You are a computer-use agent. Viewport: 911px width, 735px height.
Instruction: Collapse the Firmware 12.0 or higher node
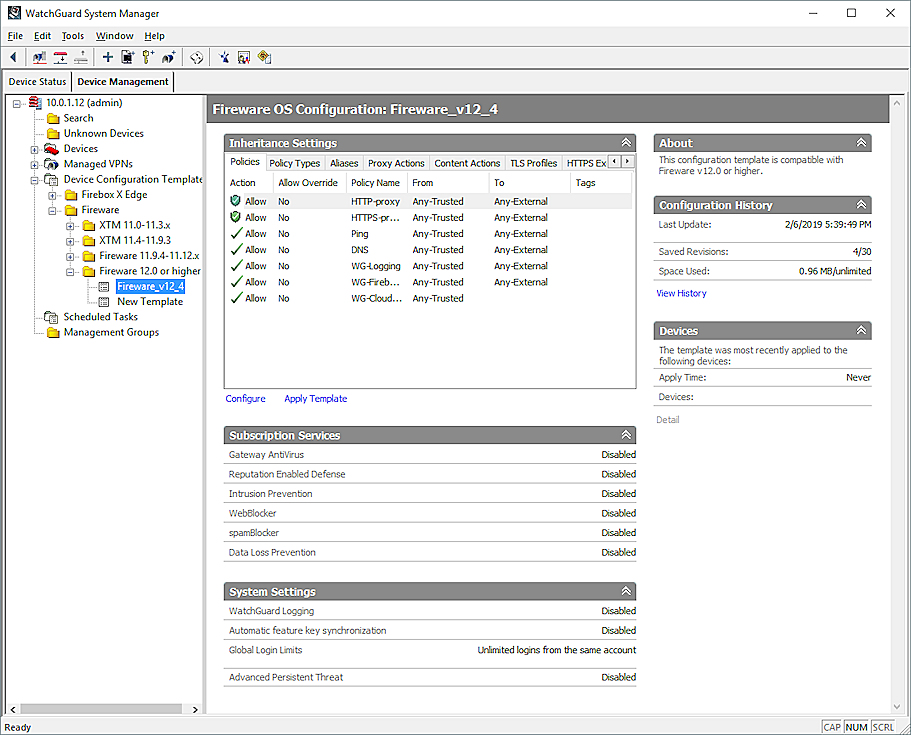point(69,271)
